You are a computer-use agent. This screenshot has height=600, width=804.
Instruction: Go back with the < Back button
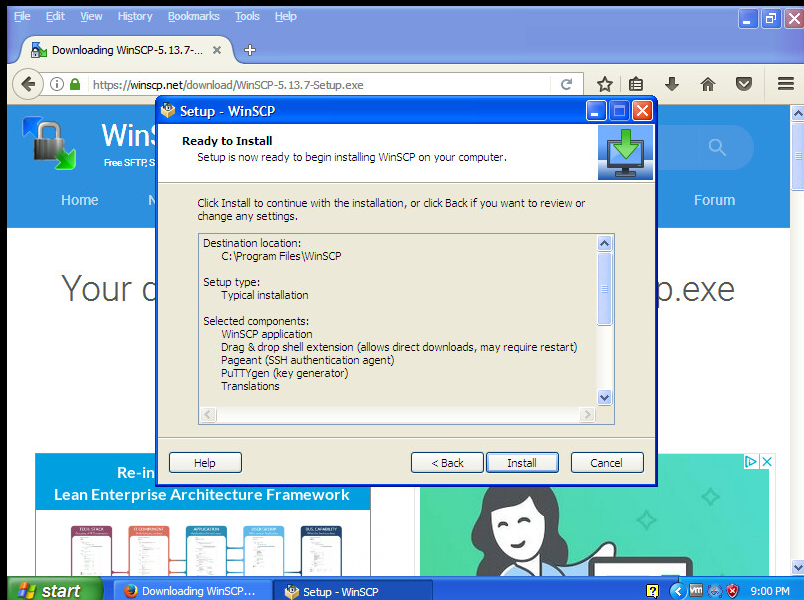(447, 463)
